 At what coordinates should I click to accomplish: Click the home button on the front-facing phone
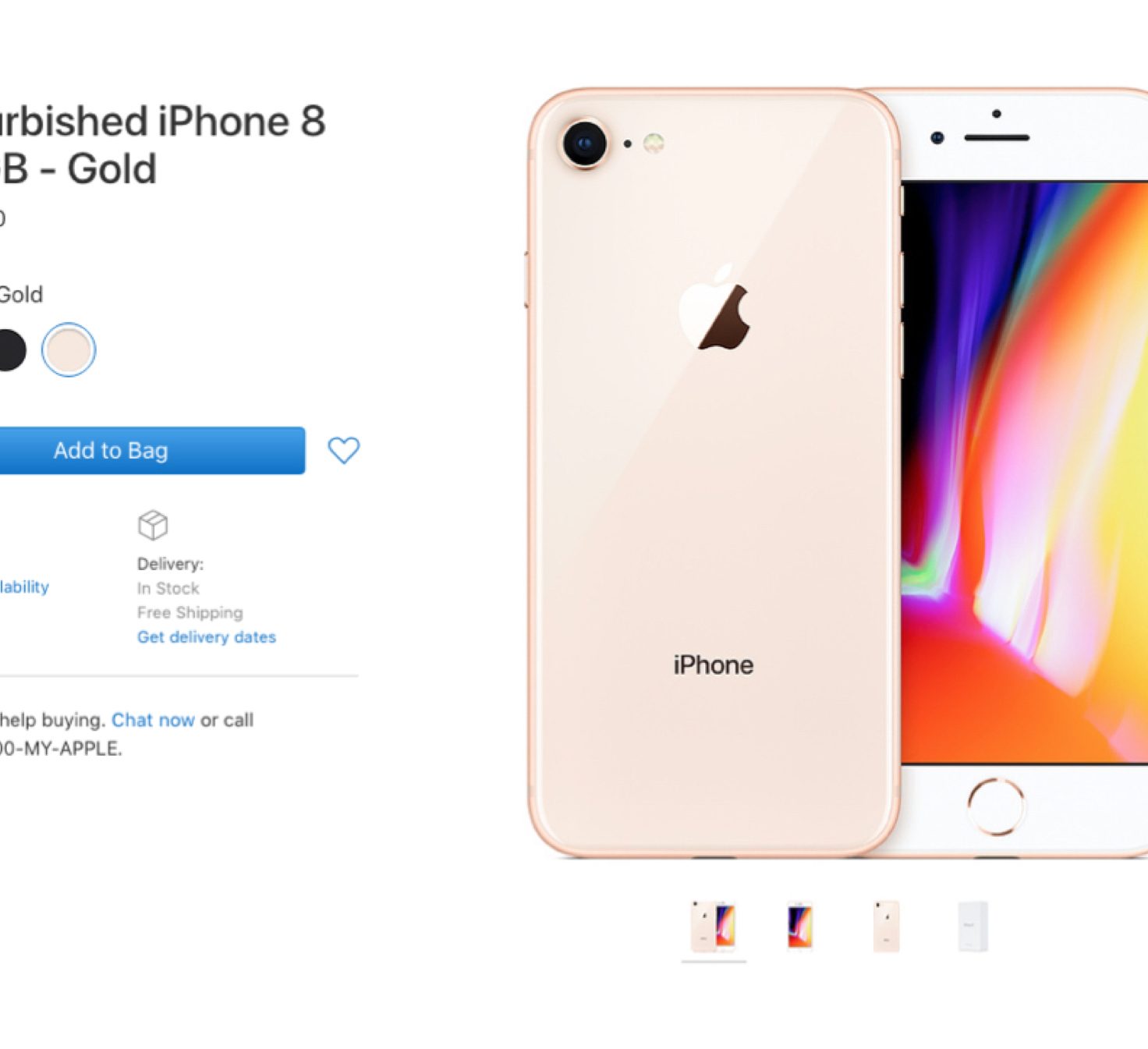996,806
